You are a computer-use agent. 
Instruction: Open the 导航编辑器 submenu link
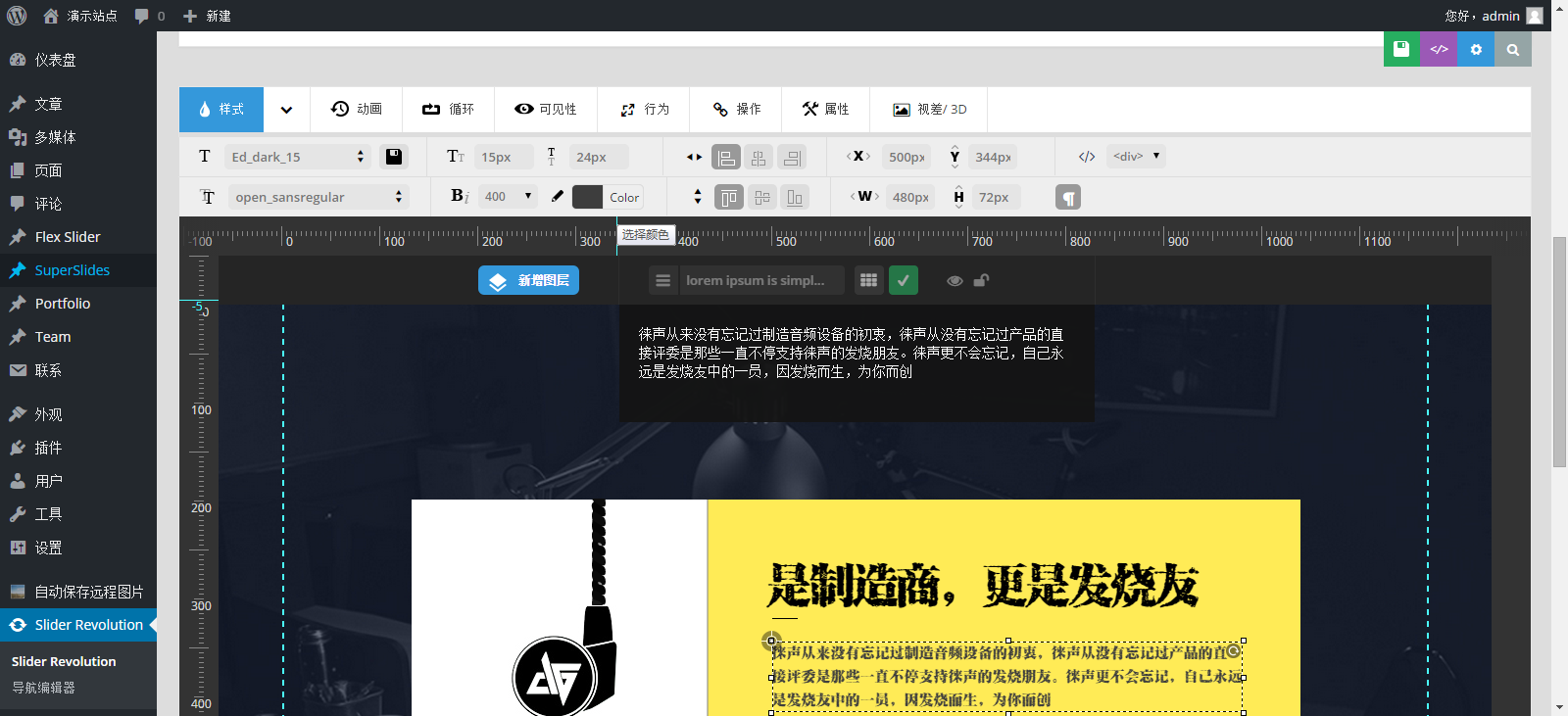(43, 688)
